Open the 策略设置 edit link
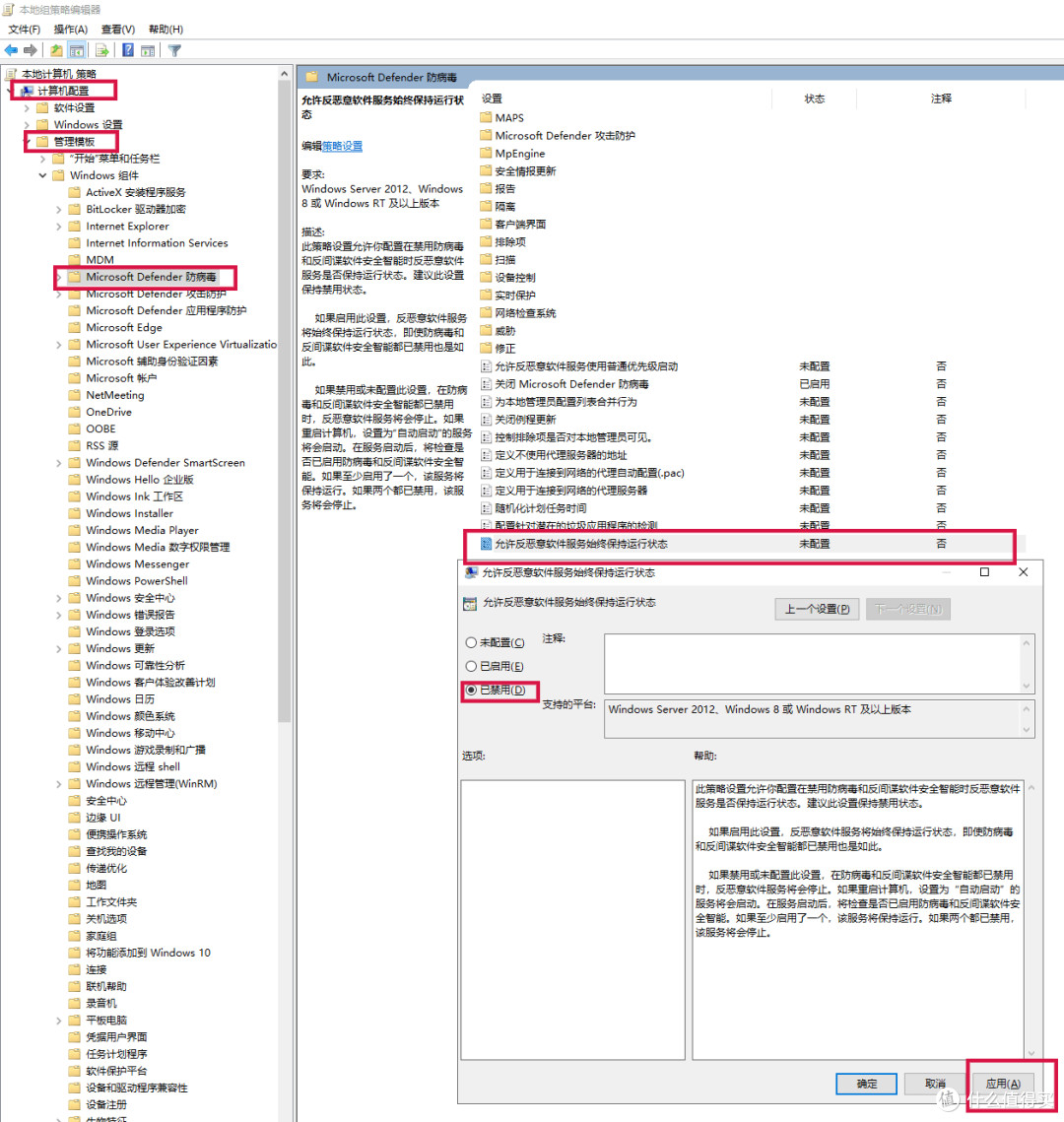The width and height of the screenshot is (1064, 1122). point(342,146)
